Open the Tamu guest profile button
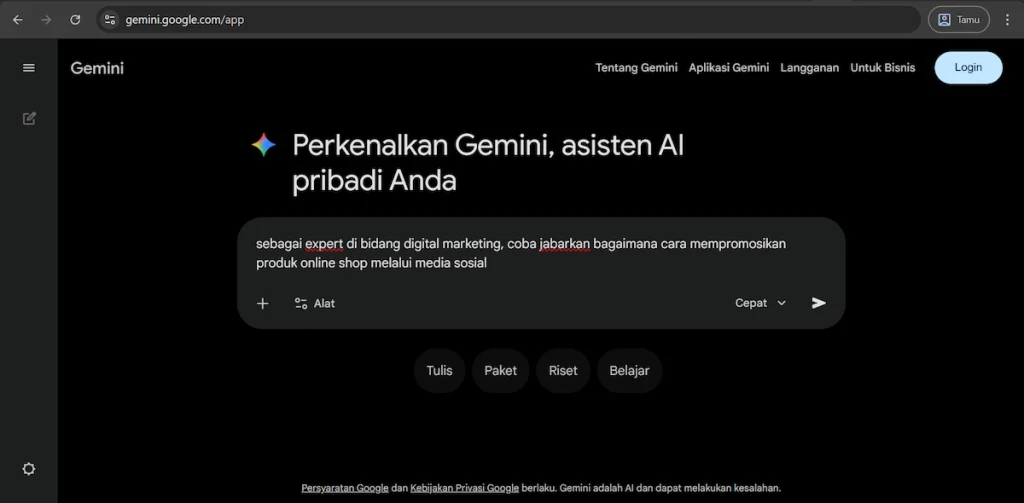This screenshot has height=503, width=1024. (958, 20)
